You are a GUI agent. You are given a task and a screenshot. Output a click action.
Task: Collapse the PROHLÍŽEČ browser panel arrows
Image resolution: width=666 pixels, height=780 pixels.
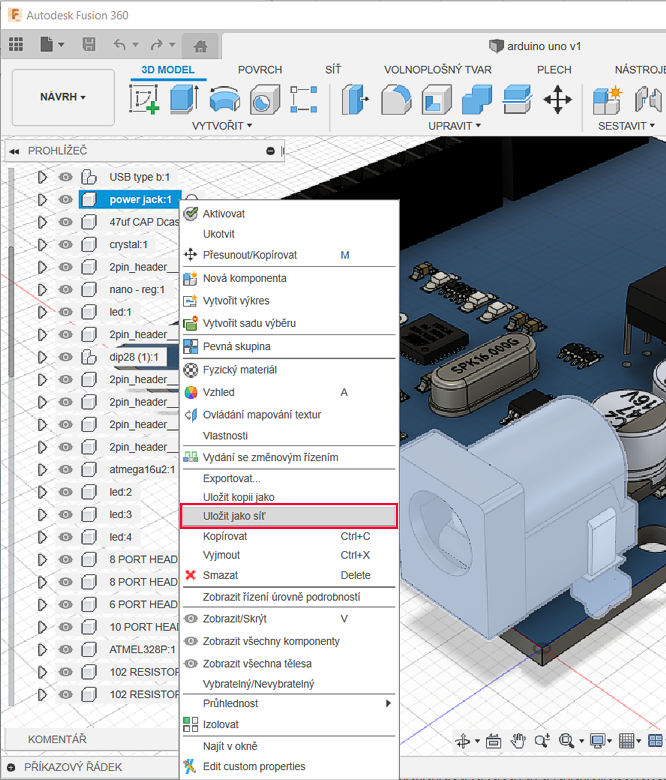(x=14, y=151)
